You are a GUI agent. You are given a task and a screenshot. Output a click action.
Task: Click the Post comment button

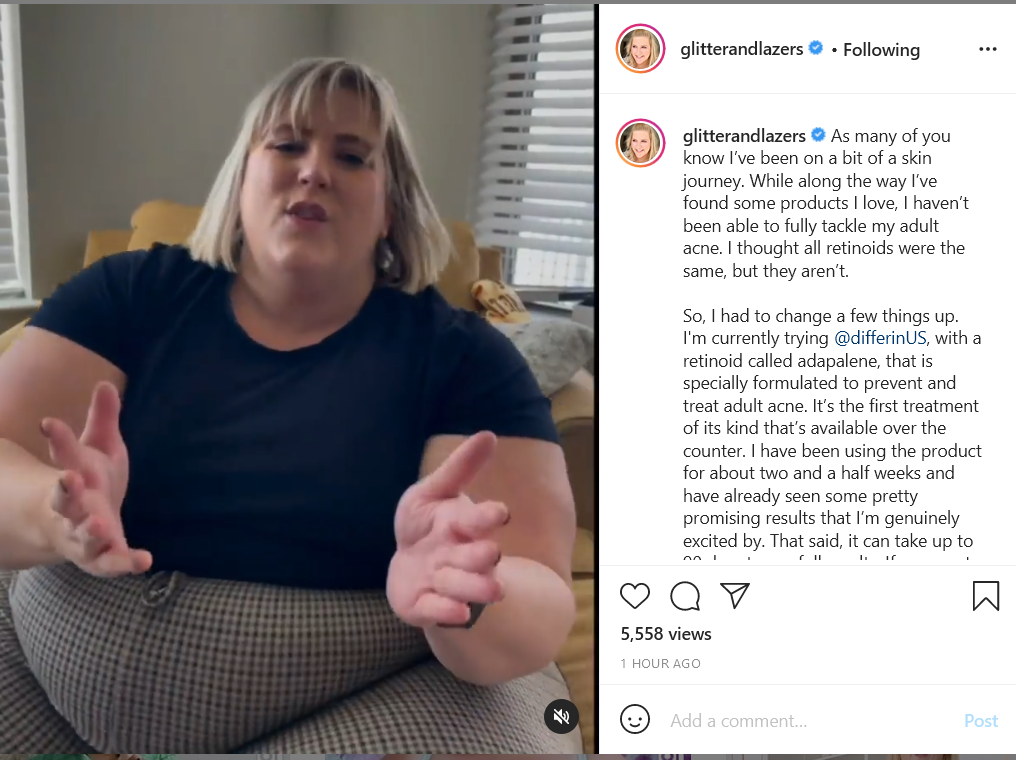click(x=981, y=720)
